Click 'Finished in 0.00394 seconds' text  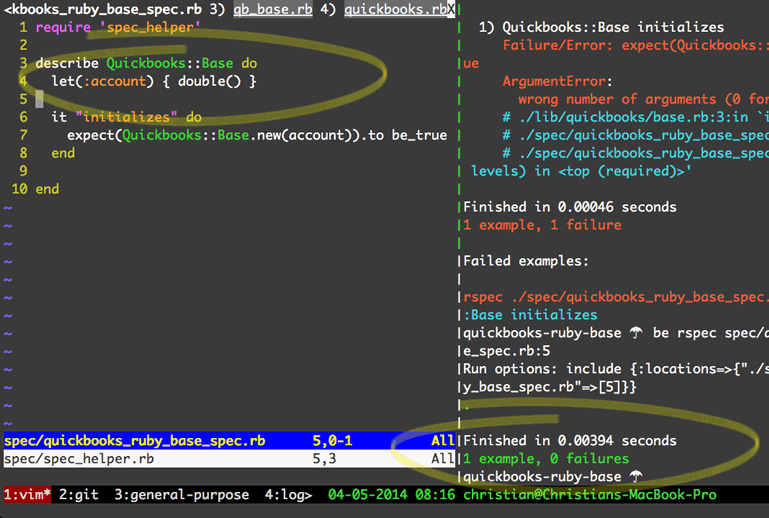tap(570, 440)
